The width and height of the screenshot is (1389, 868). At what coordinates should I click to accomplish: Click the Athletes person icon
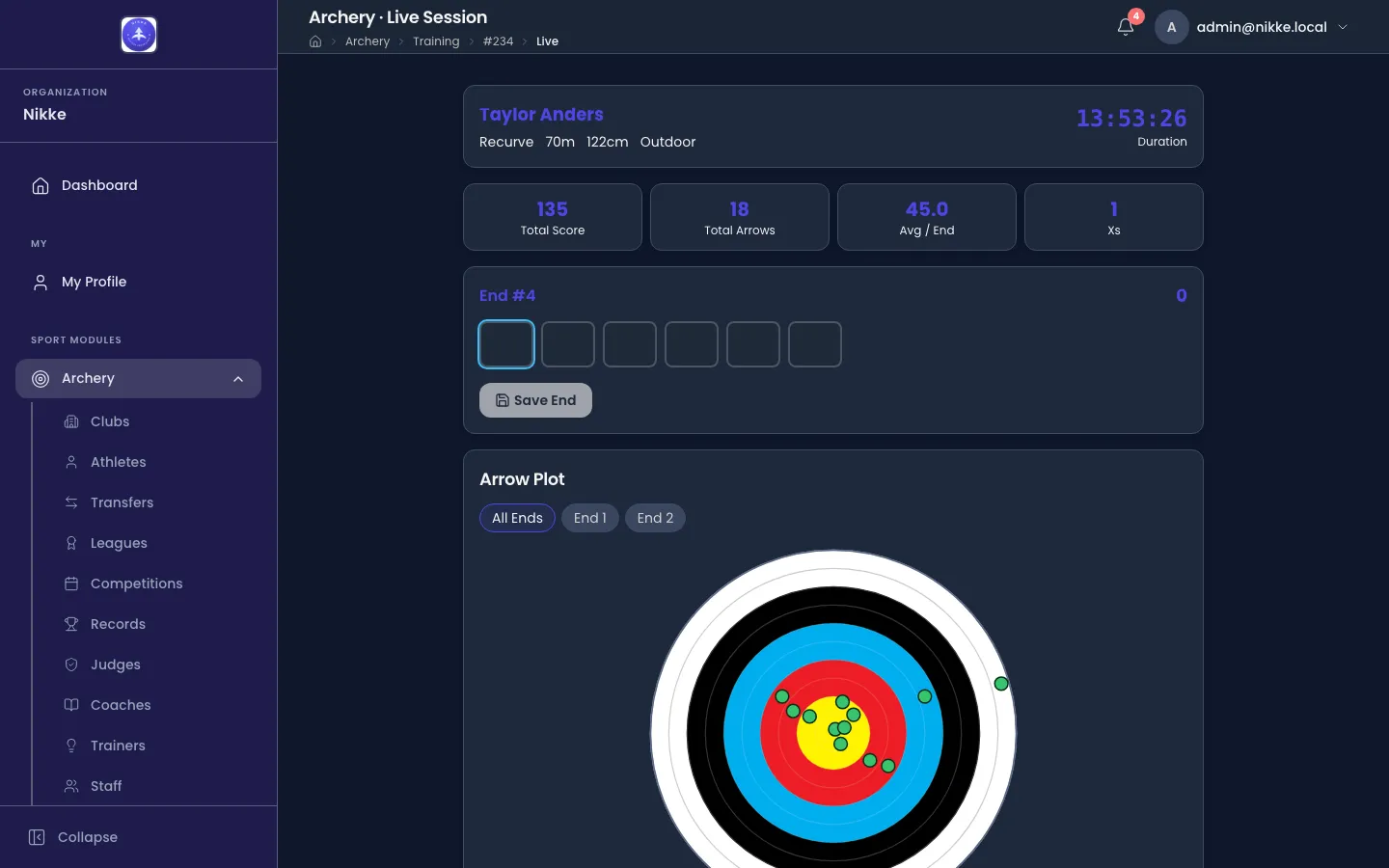(71, 462)
